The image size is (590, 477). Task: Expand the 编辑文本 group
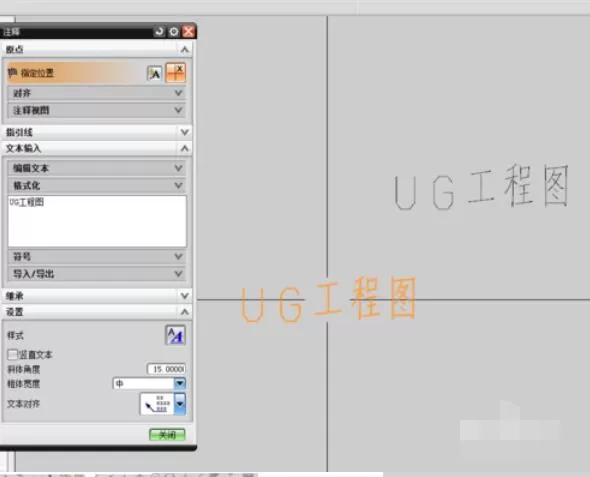tap(97, 168)
